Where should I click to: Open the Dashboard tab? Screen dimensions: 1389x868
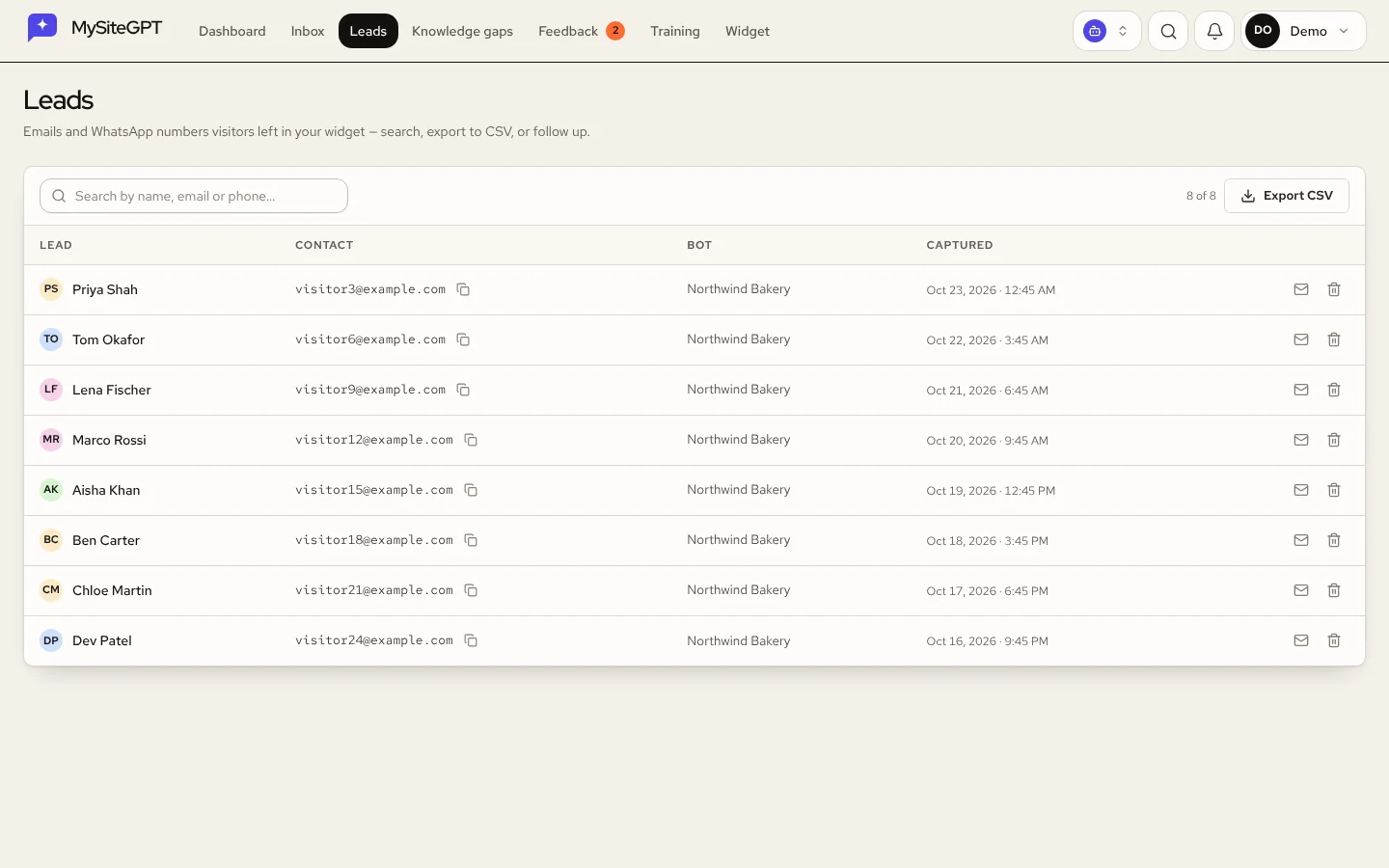[x=232, y=31]
